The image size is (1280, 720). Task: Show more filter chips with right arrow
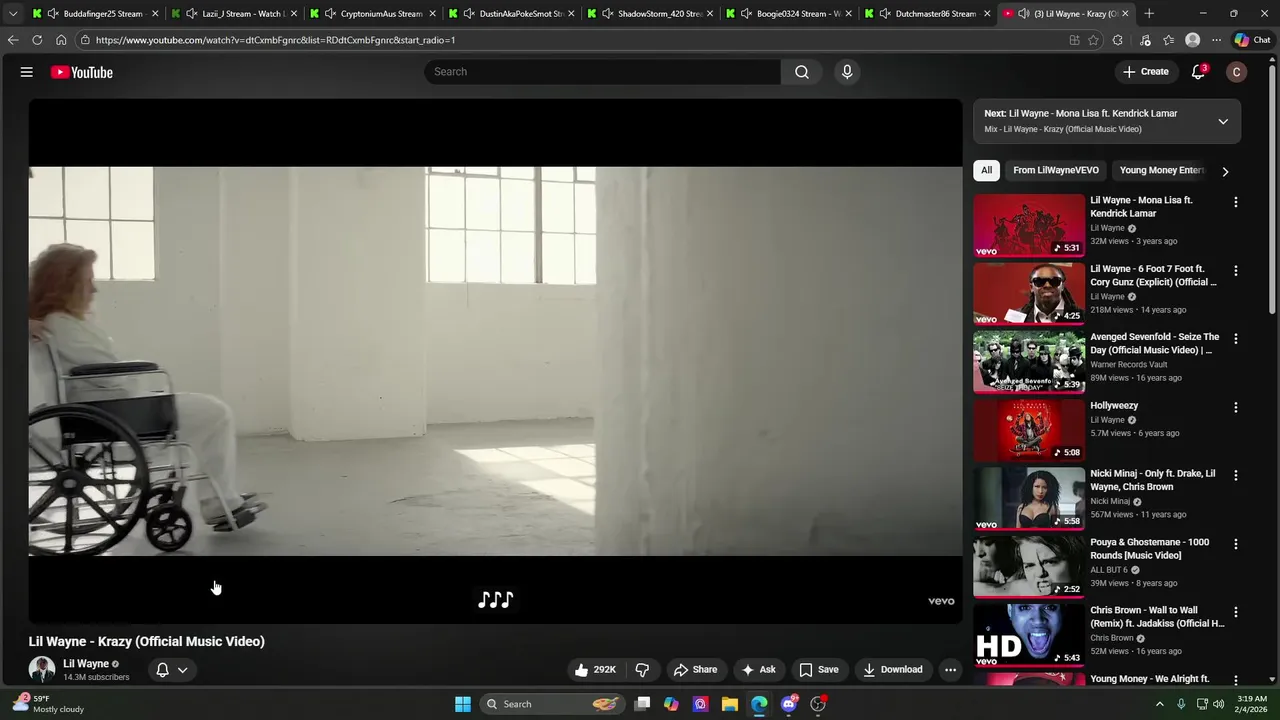pyautogui.click(x=1225, y=171)
